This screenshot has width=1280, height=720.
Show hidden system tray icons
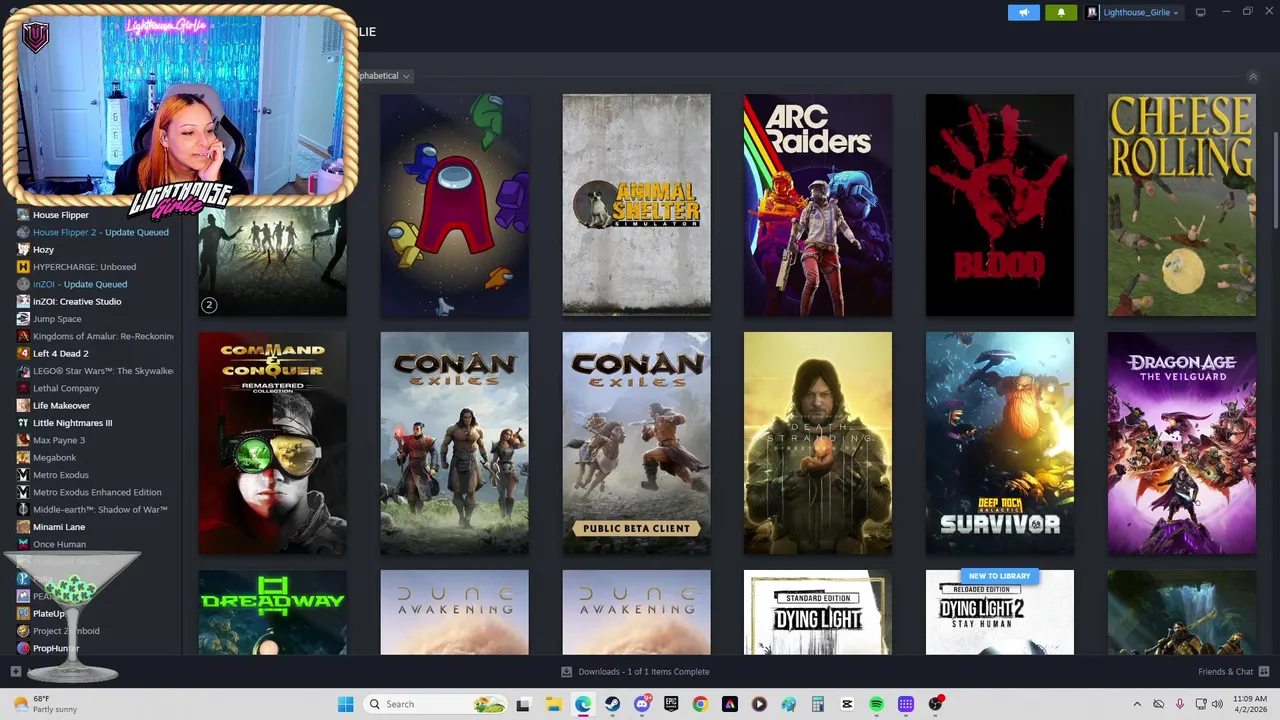[1137, 704]
